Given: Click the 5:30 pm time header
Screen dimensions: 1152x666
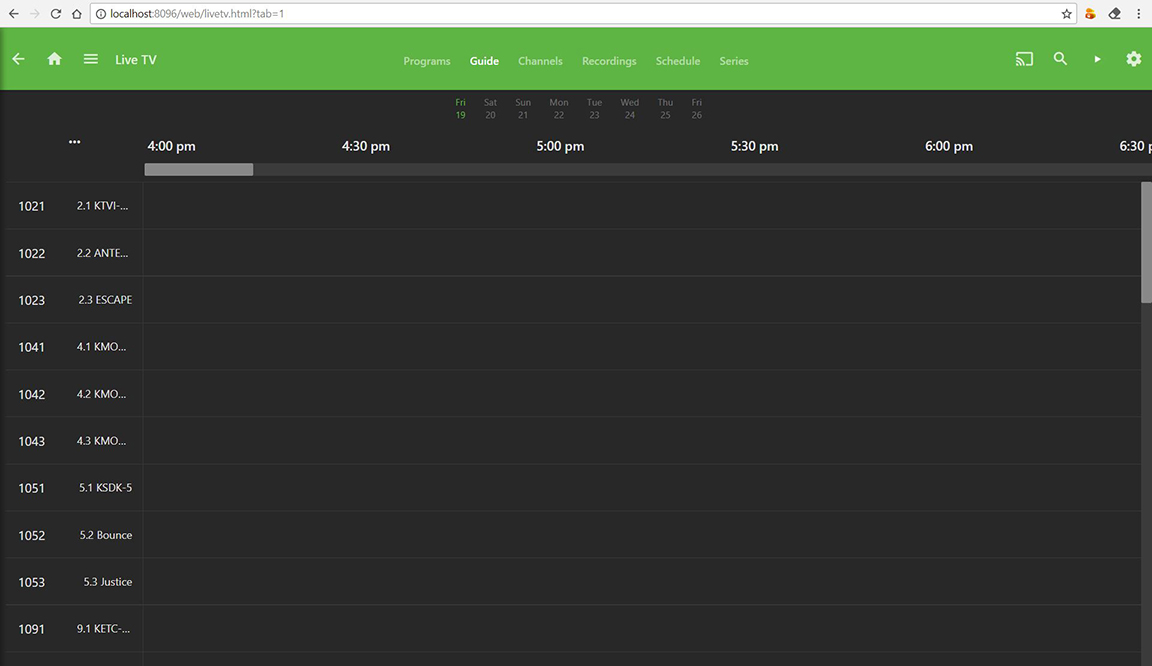Looking at the screenshot, I should (755, 146).
